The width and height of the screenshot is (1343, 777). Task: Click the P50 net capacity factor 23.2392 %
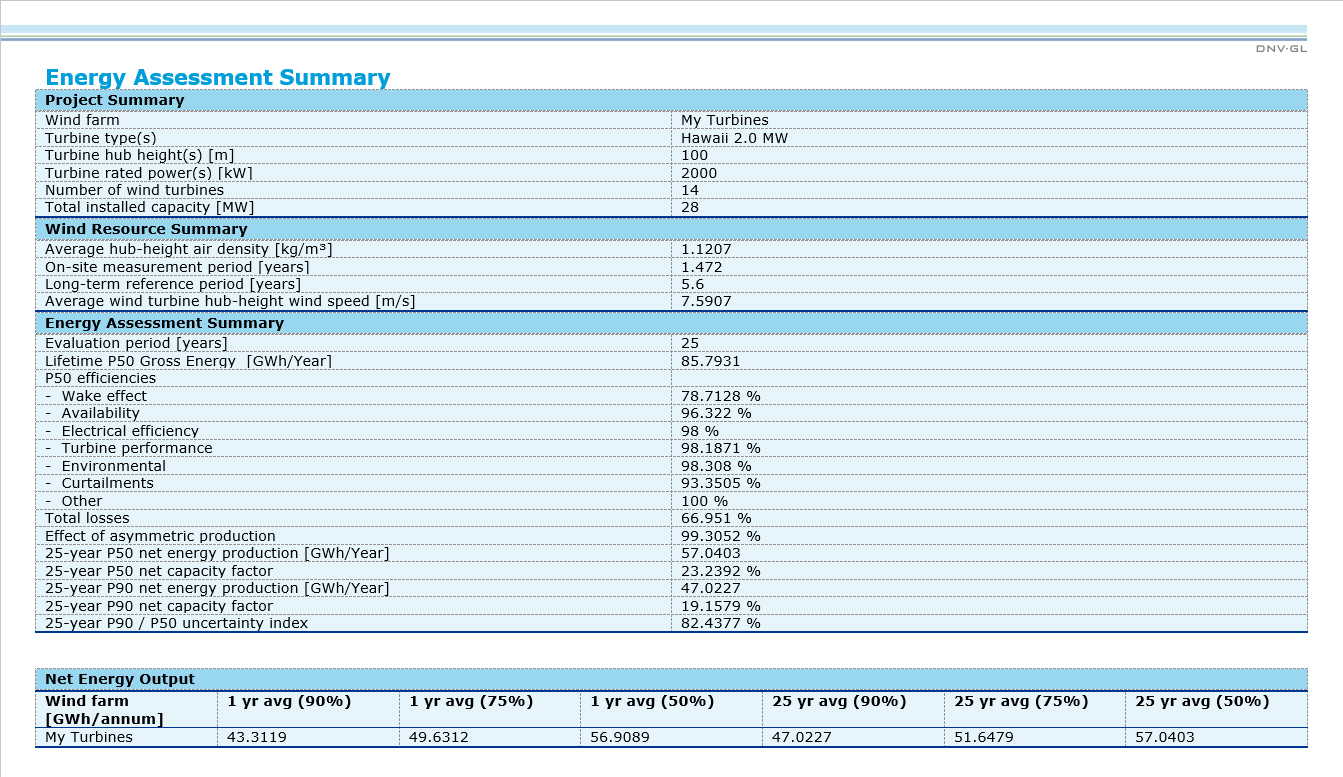point(720,571)
